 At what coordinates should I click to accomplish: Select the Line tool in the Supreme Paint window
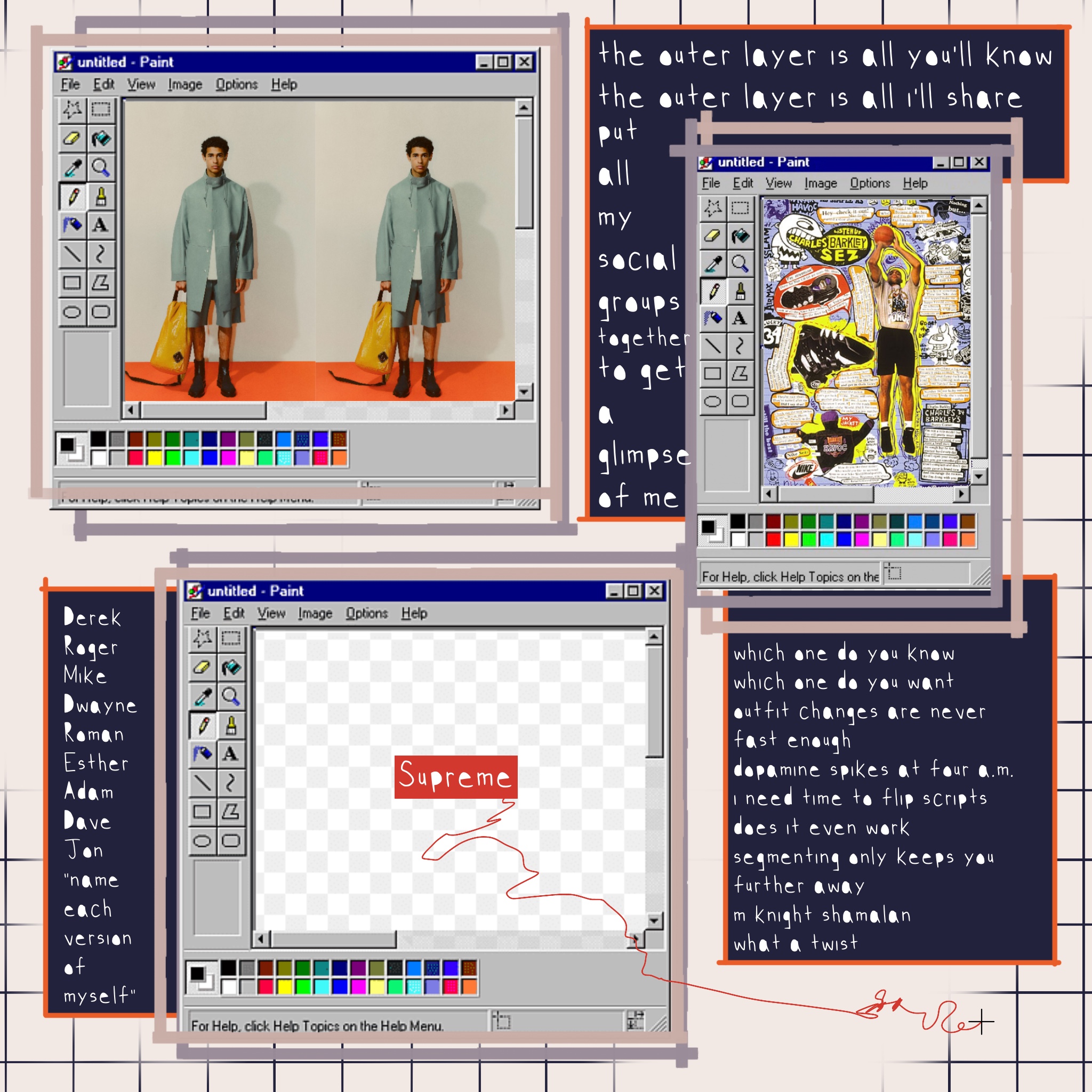tap(202, 783)
